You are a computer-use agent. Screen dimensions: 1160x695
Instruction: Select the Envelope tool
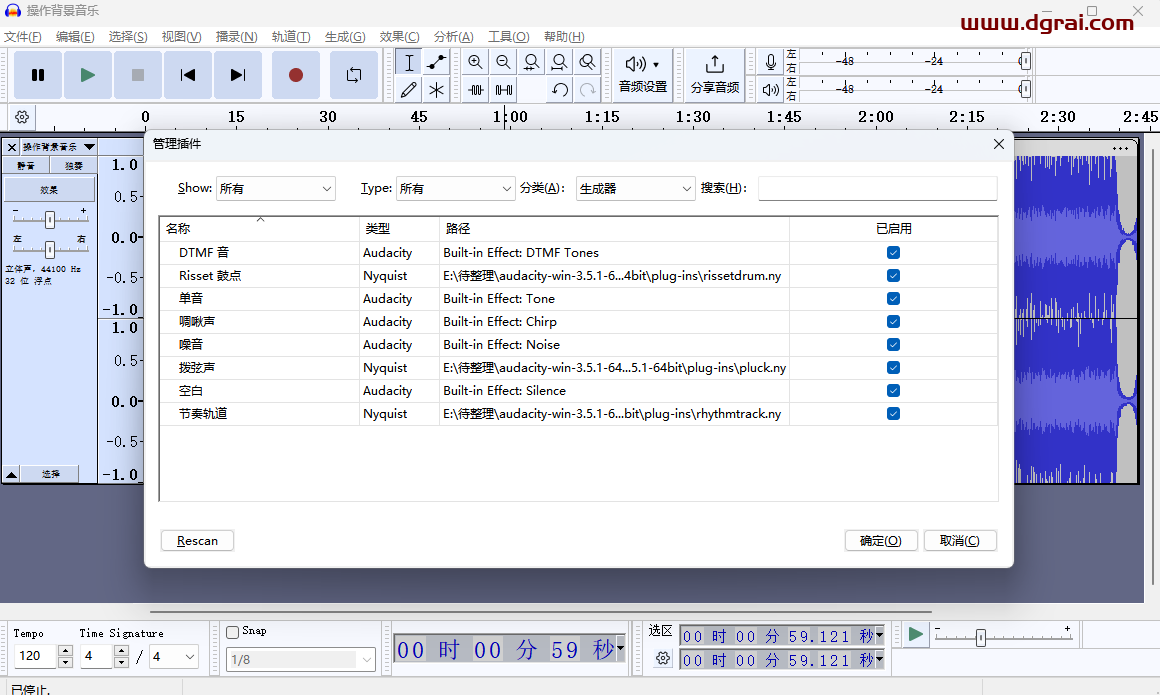pos(436,62)
